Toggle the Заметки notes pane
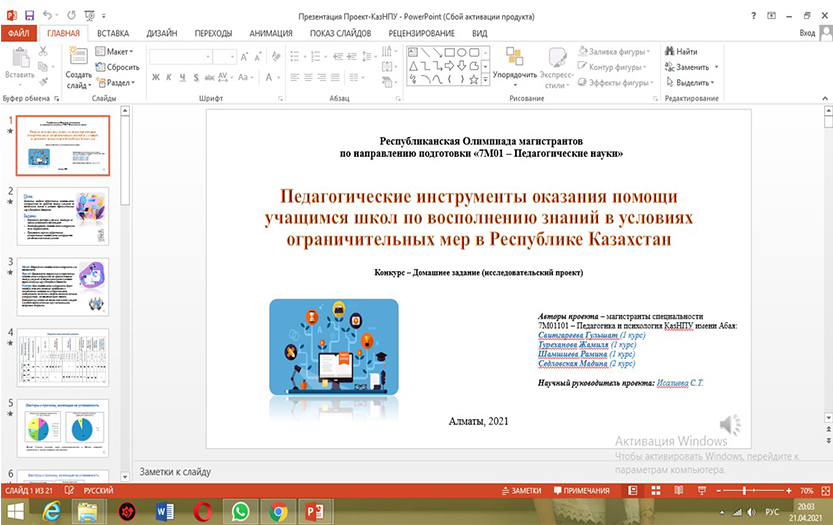 (x=520, y=491)
